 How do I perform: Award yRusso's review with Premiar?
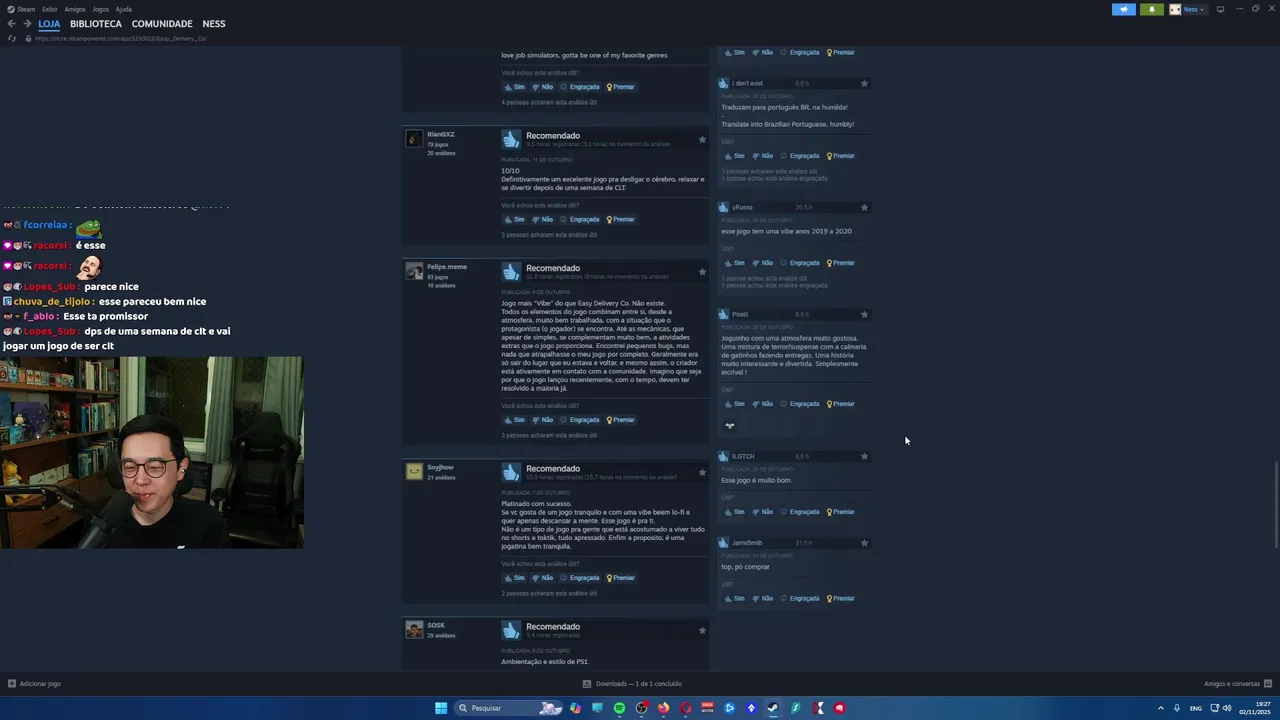click(840, 263)
